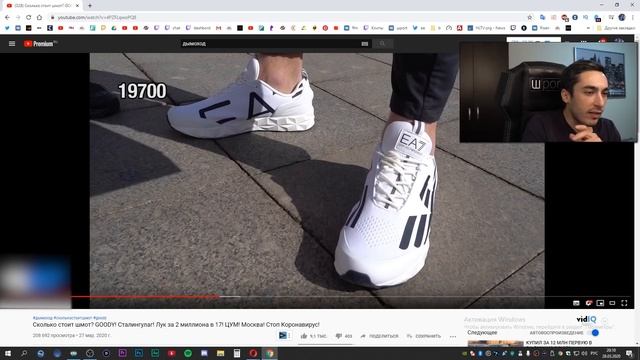Open Spotify from the taskbar
The height and width of the screenshot is (360, 640).
point(188,353)
